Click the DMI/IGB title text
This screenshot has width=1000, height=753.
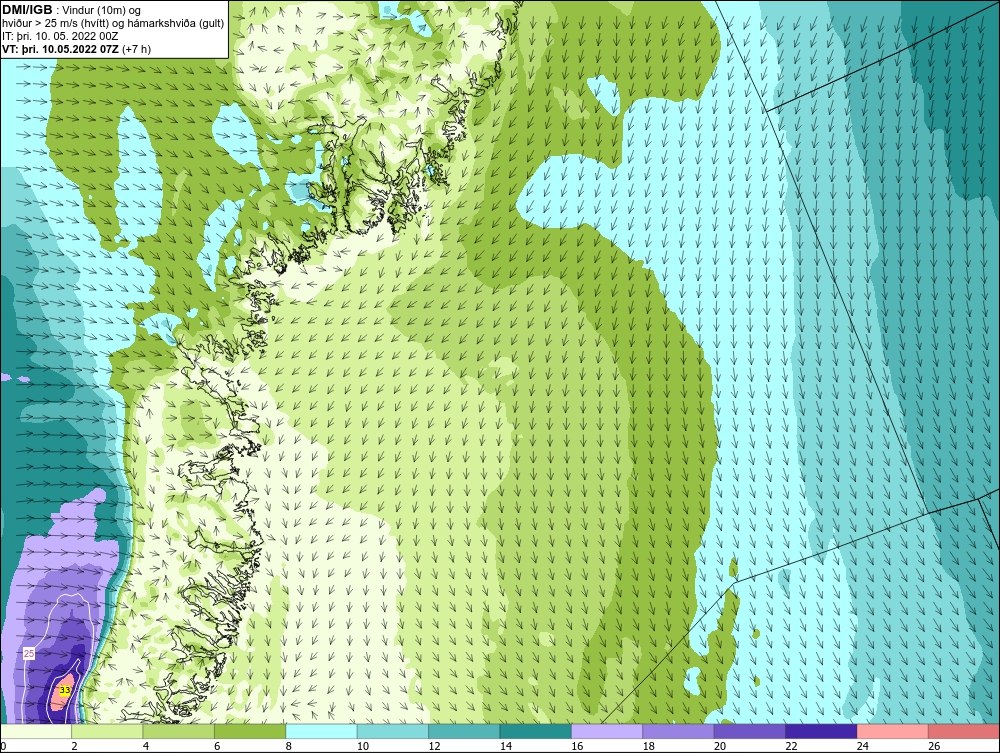click(27, 10)
